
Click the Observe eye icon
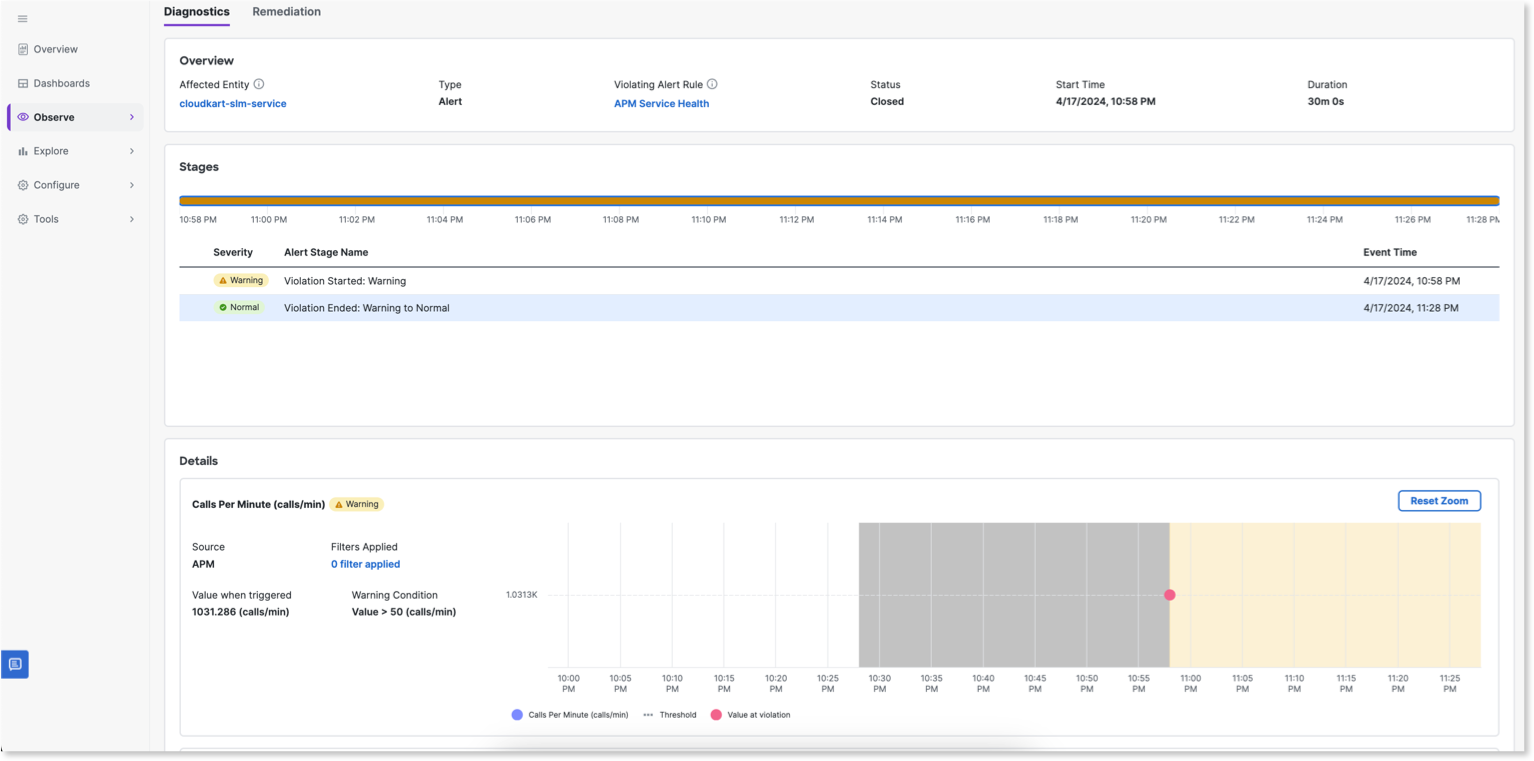(23, 117)
